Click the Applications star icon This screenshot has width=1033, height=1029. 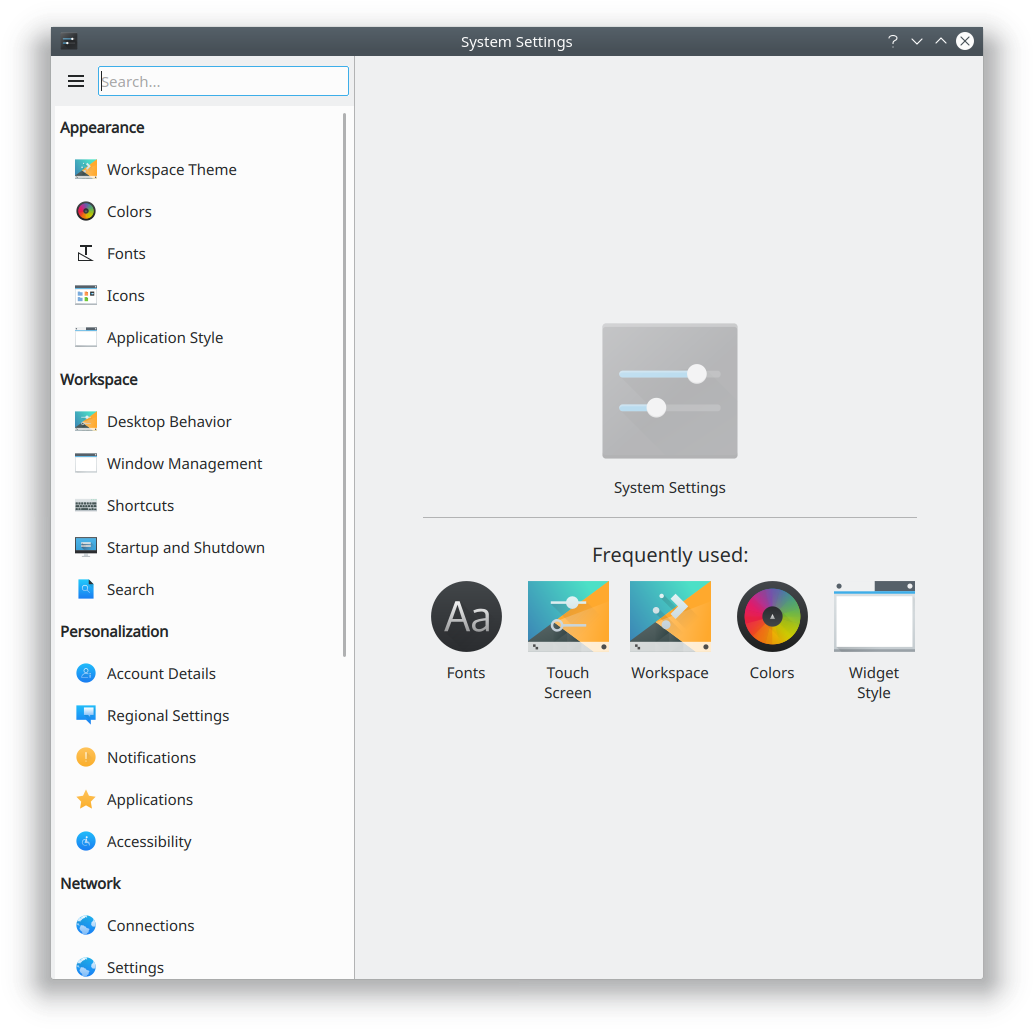(x=86, y=799)
